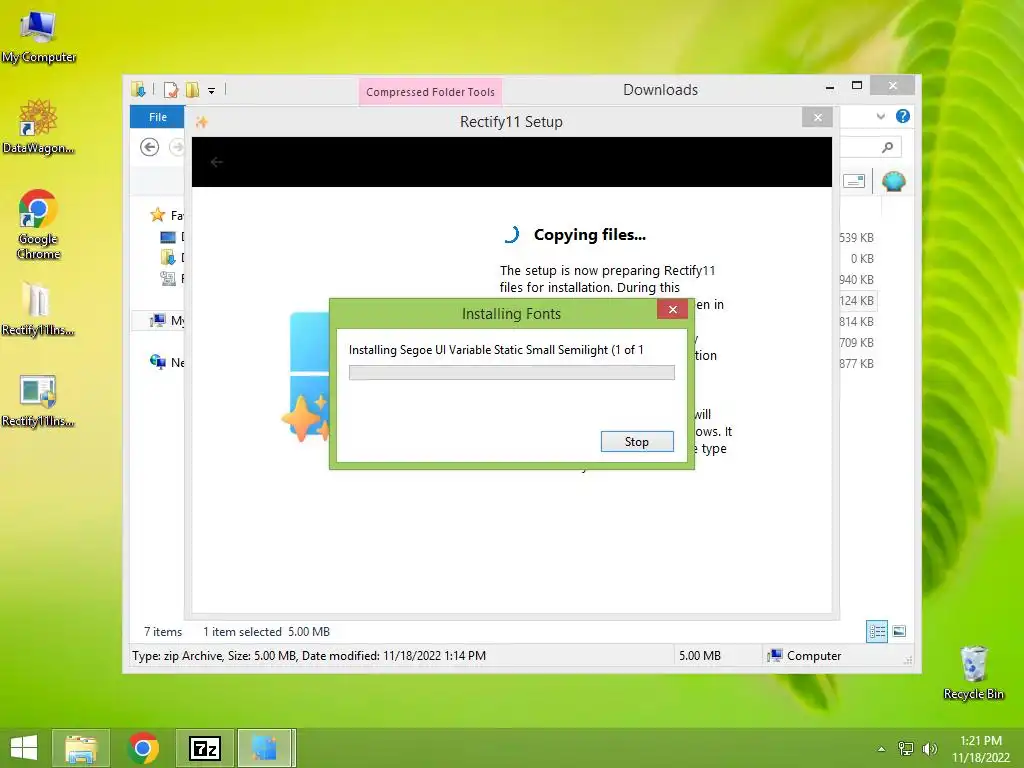Close the Installing Fonts dialog
The width and height of the screenshot is (1024, 768).
click(x=672, y=310)
